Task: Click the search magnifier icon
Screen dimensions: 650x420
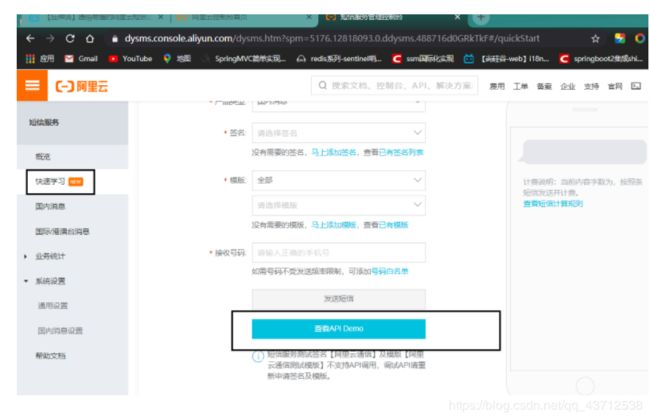Action: coord(323,85)
